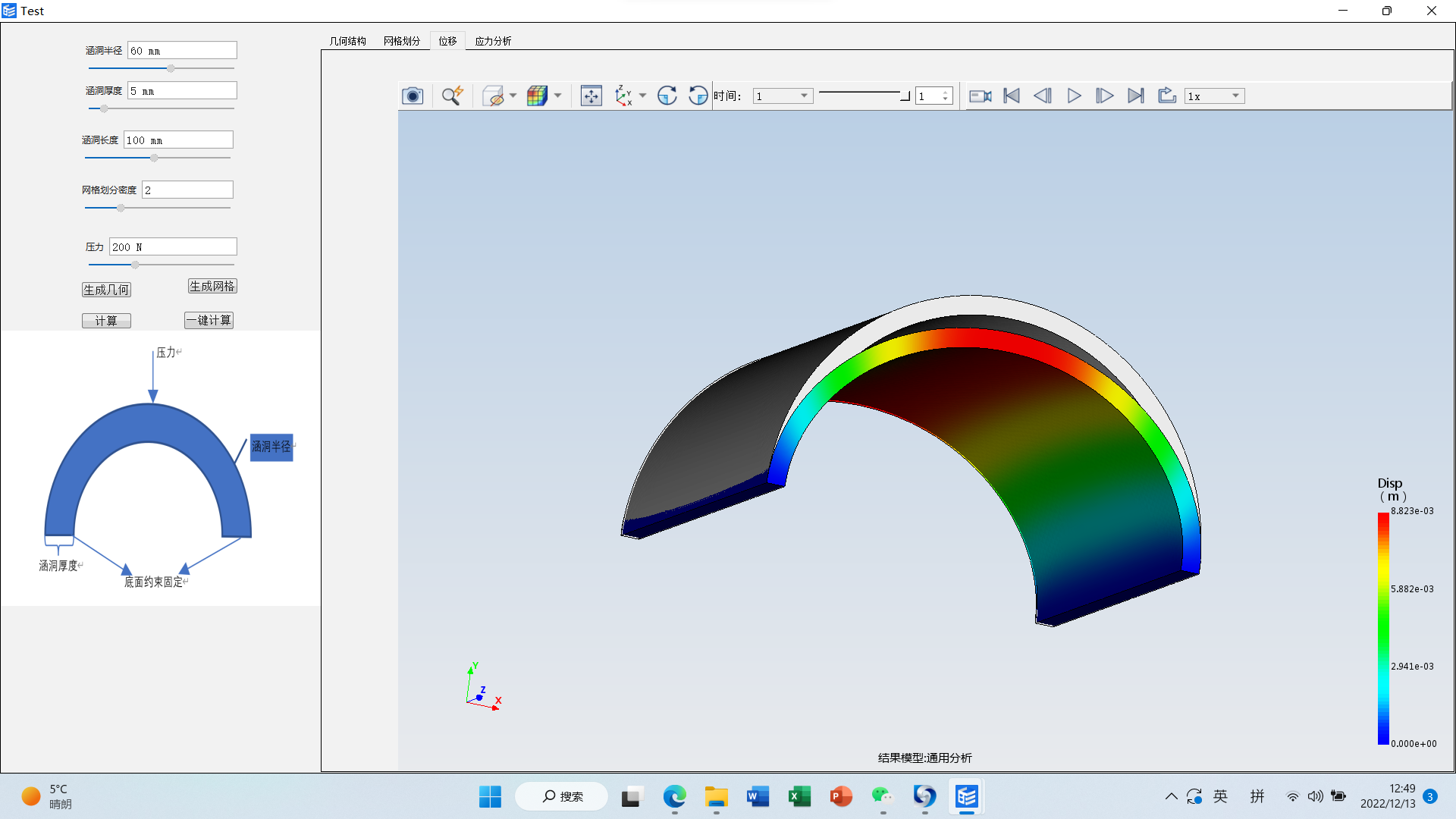The width and height of the screenshot is (1456, 819).
Task: Click the XYZ axis triad in viewport
Action: point(483,687)
